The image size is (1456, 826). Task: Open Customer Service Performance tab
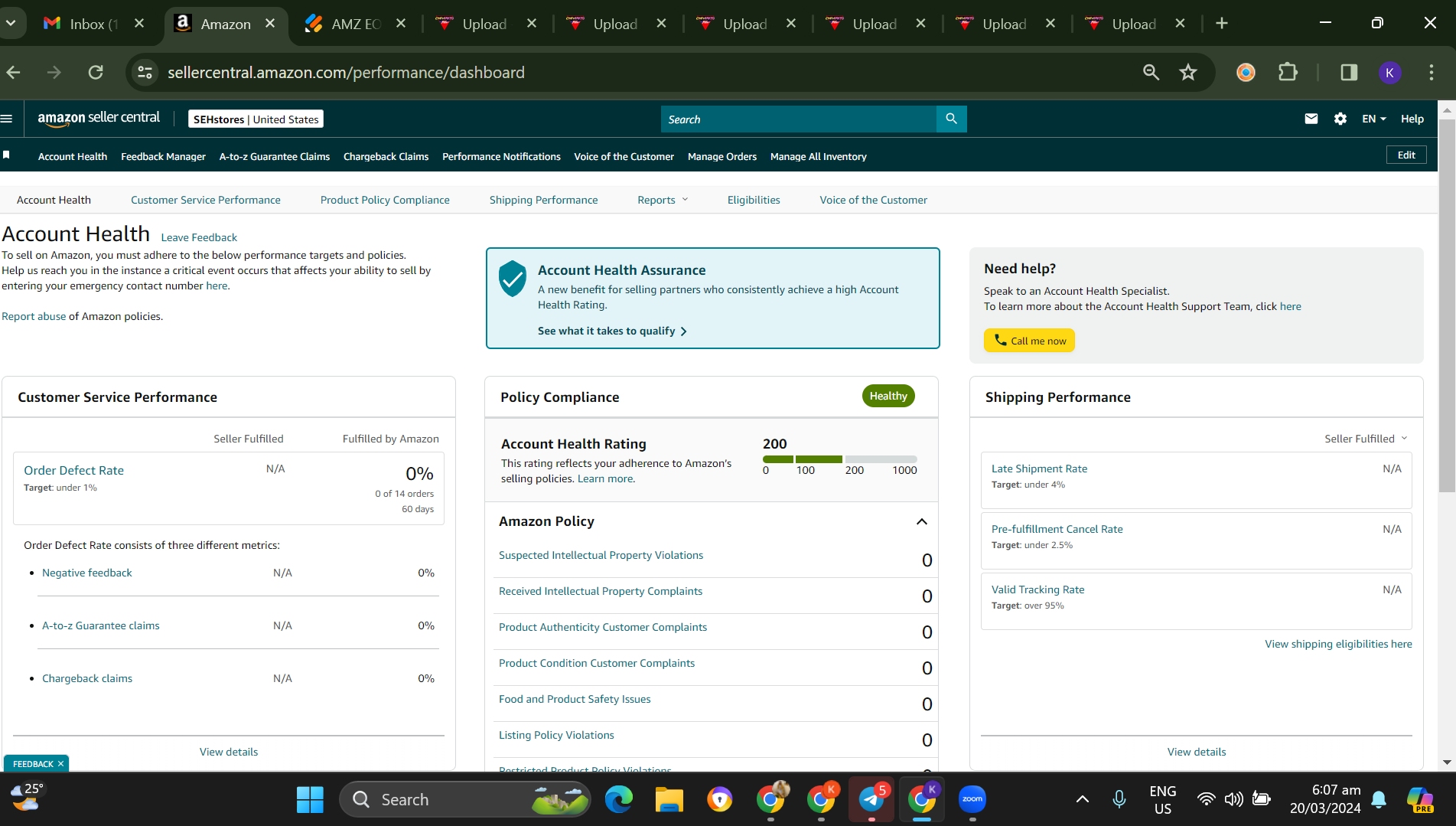206,200
